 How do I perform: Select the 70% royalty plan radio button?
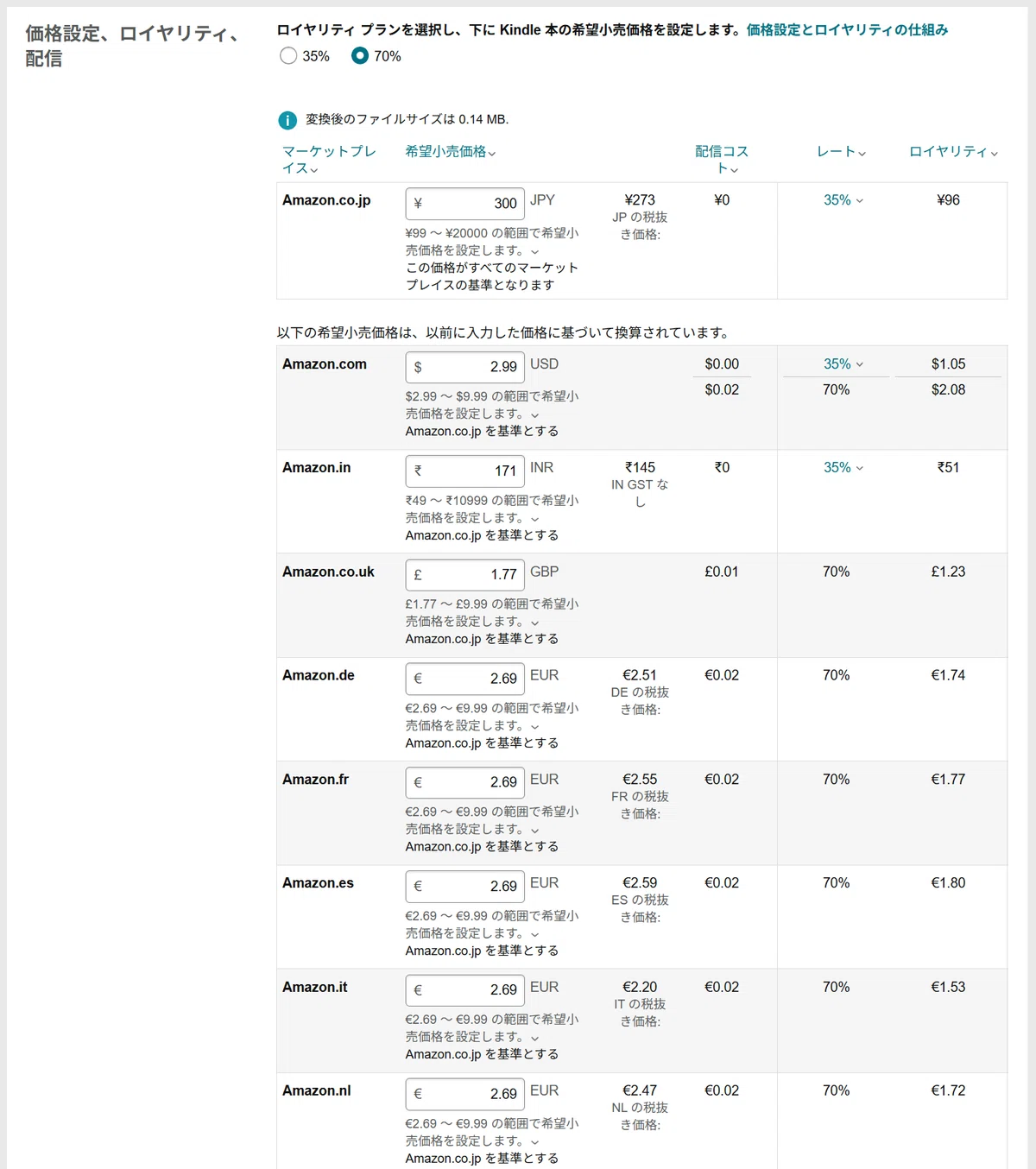coord(360,56)
